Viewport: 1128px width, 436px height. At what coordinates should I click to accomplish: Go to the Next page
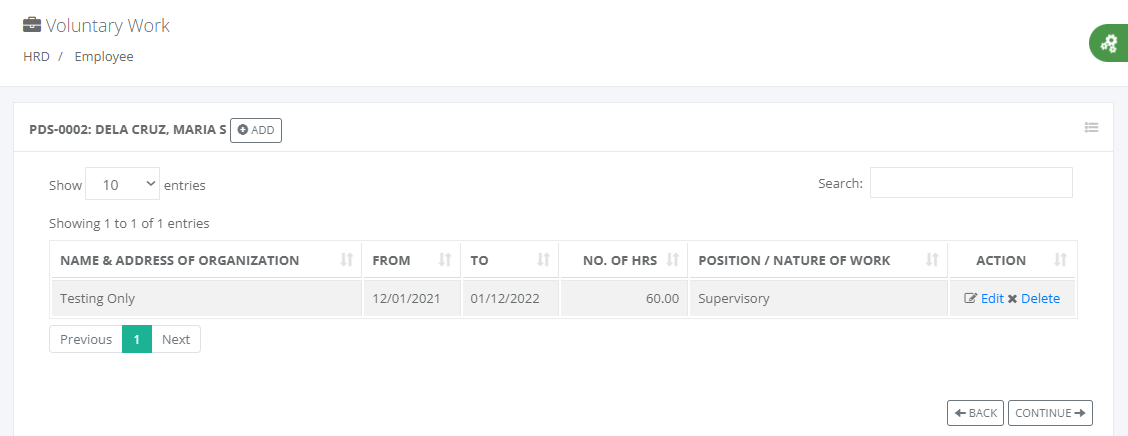176,340
